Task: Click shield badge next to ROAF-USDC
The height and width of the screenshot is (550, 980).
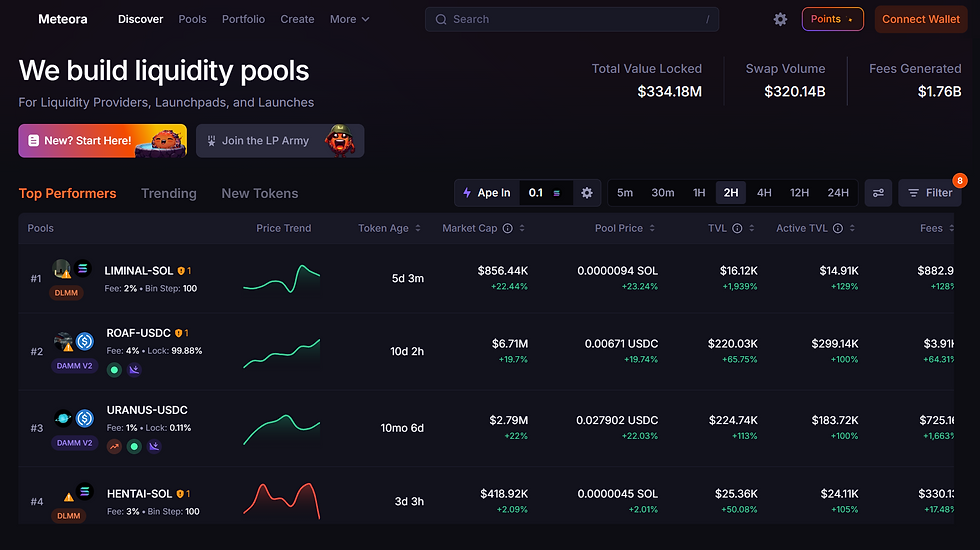Action: click(x=178, y=334)
